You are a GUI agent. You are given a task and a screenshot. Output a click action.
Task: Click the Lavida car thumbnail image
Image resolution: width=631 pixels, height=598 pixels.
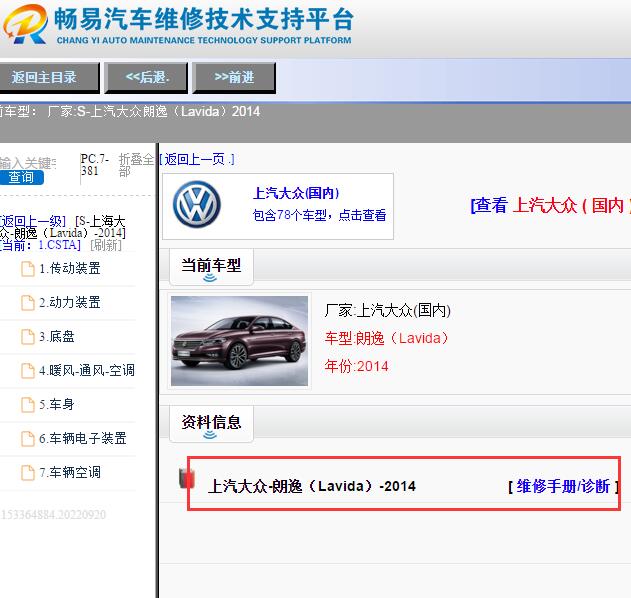pos(239,341)
